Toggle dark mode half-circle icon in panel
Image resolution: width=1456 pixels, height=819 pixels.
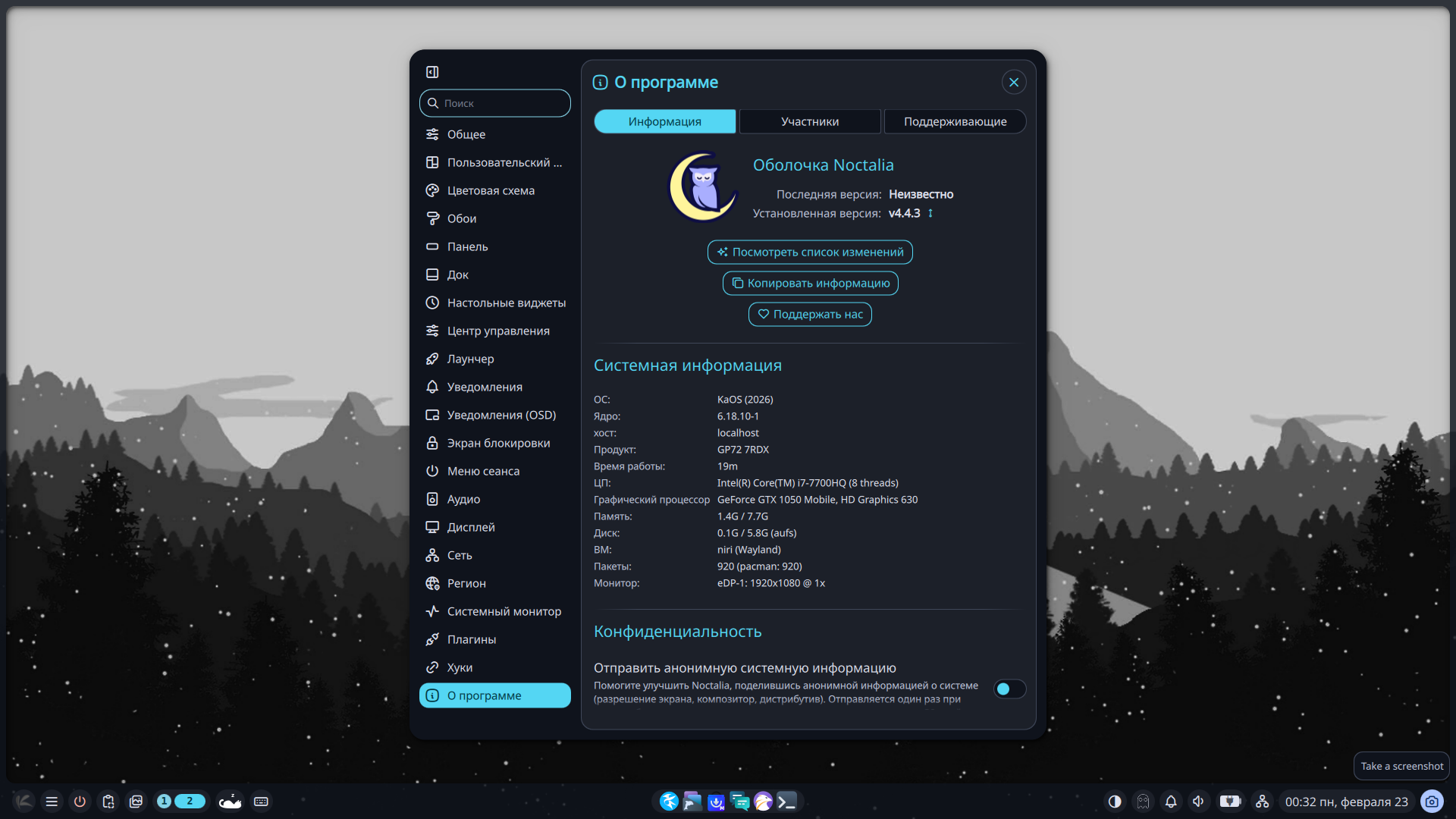tap(1115, 802)
